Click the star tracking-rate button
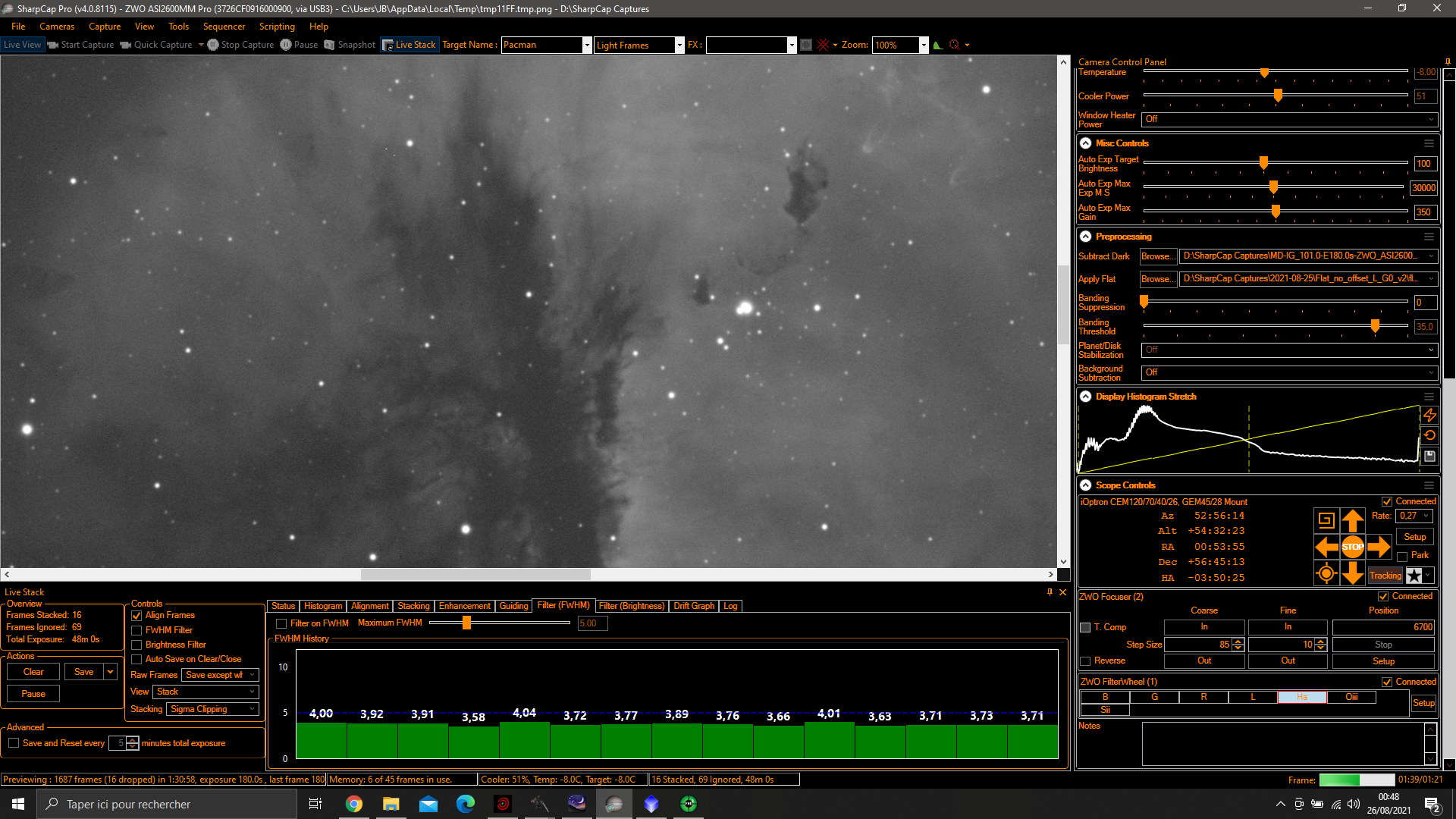This screenshot has width=1456, height=819. point(1414,576)
